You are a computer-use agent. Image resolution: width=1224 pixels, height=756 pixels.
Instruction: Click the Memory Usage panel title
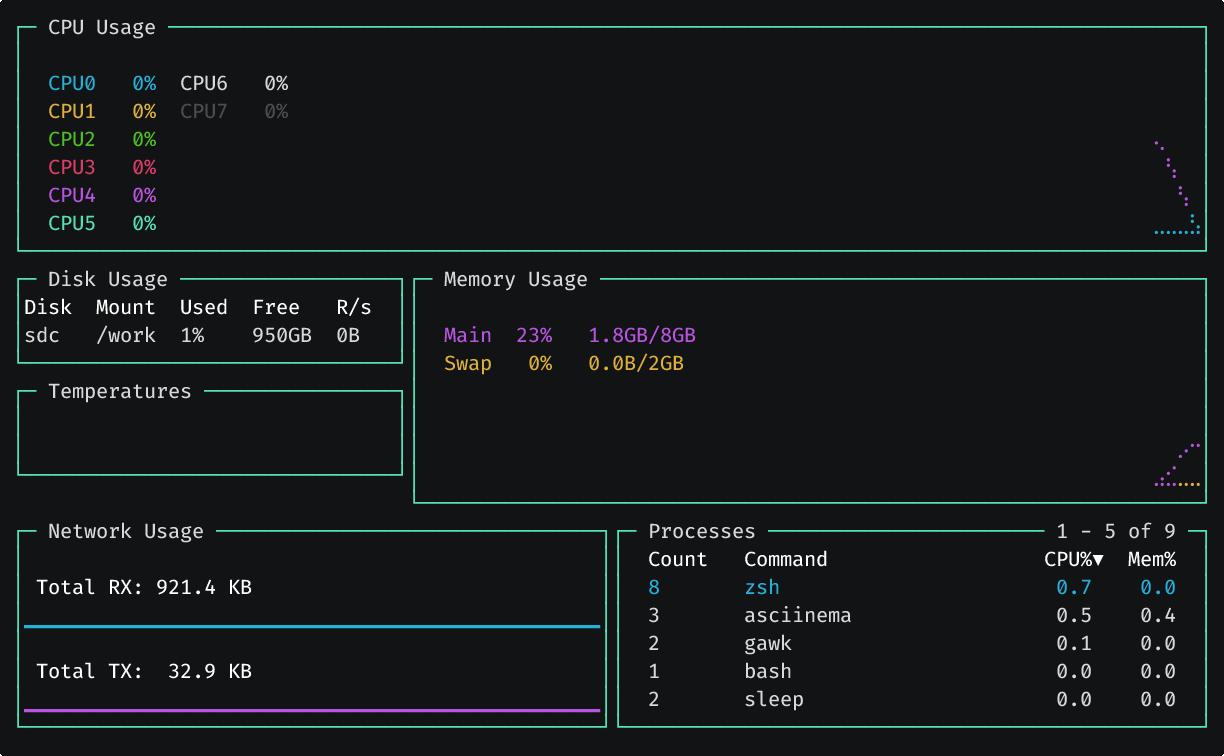coord(516,279)
